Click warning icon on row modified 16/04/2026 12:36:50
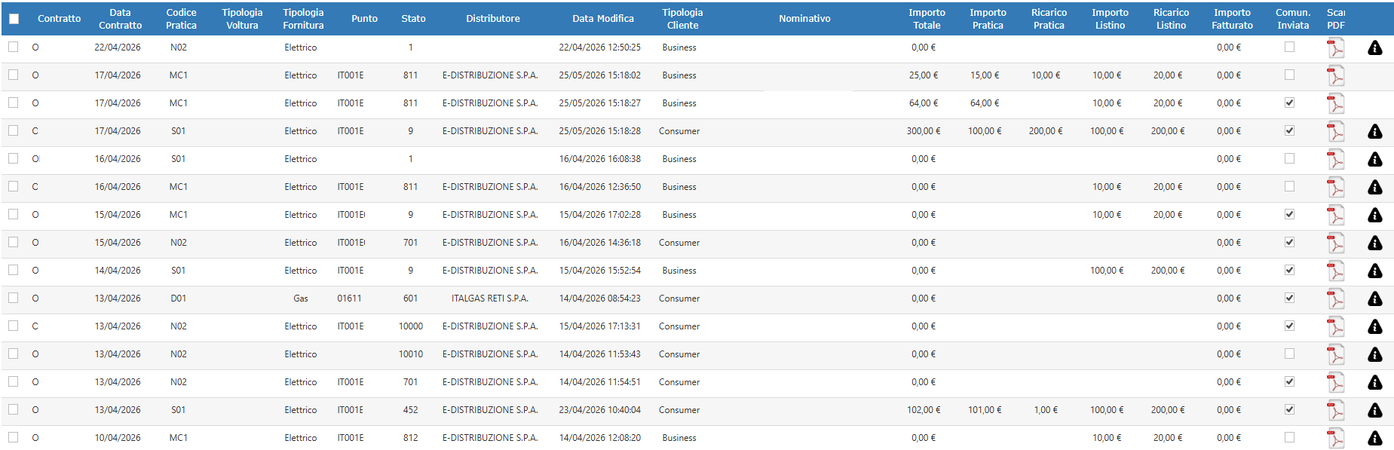The width and height of the screenshot is (1394, 450). 1375,188
